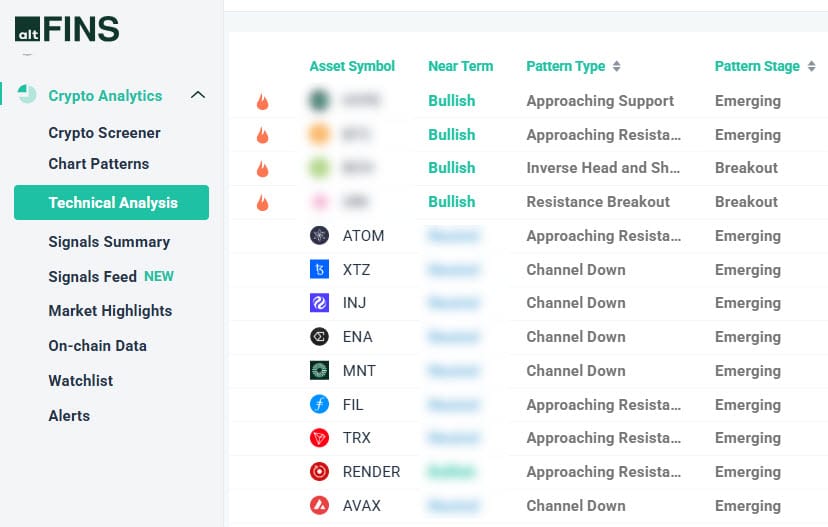This screenshot has height=527, width=828.
Task: Click Bullish in Resistance Breakout row
Action: point(451,202)
